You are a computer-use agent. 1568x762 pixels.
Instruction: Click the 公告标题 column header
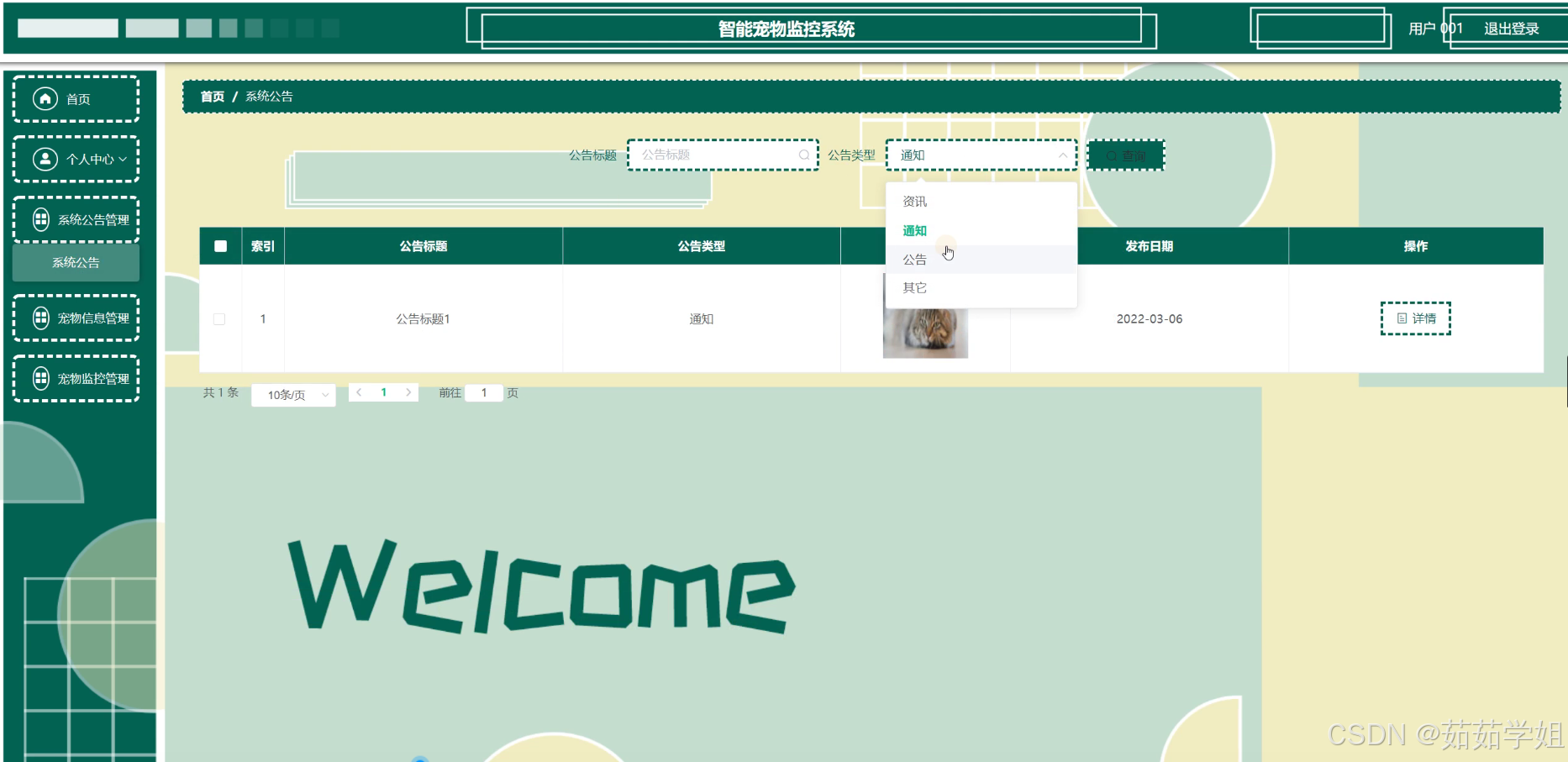(x=424, y=246)
